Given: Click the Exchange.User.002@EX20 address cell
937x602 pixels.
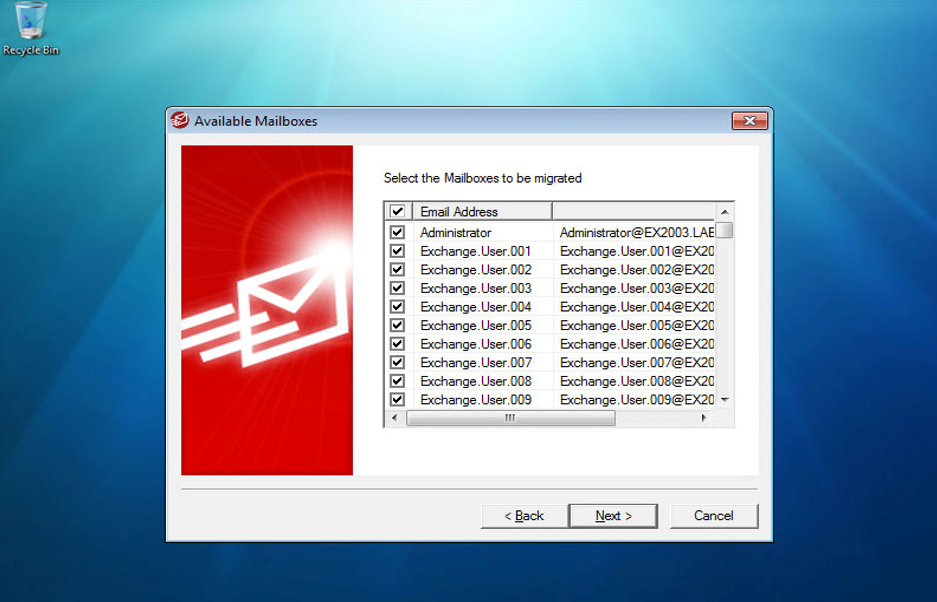Looking at the screenshot, I should [634, 269].
